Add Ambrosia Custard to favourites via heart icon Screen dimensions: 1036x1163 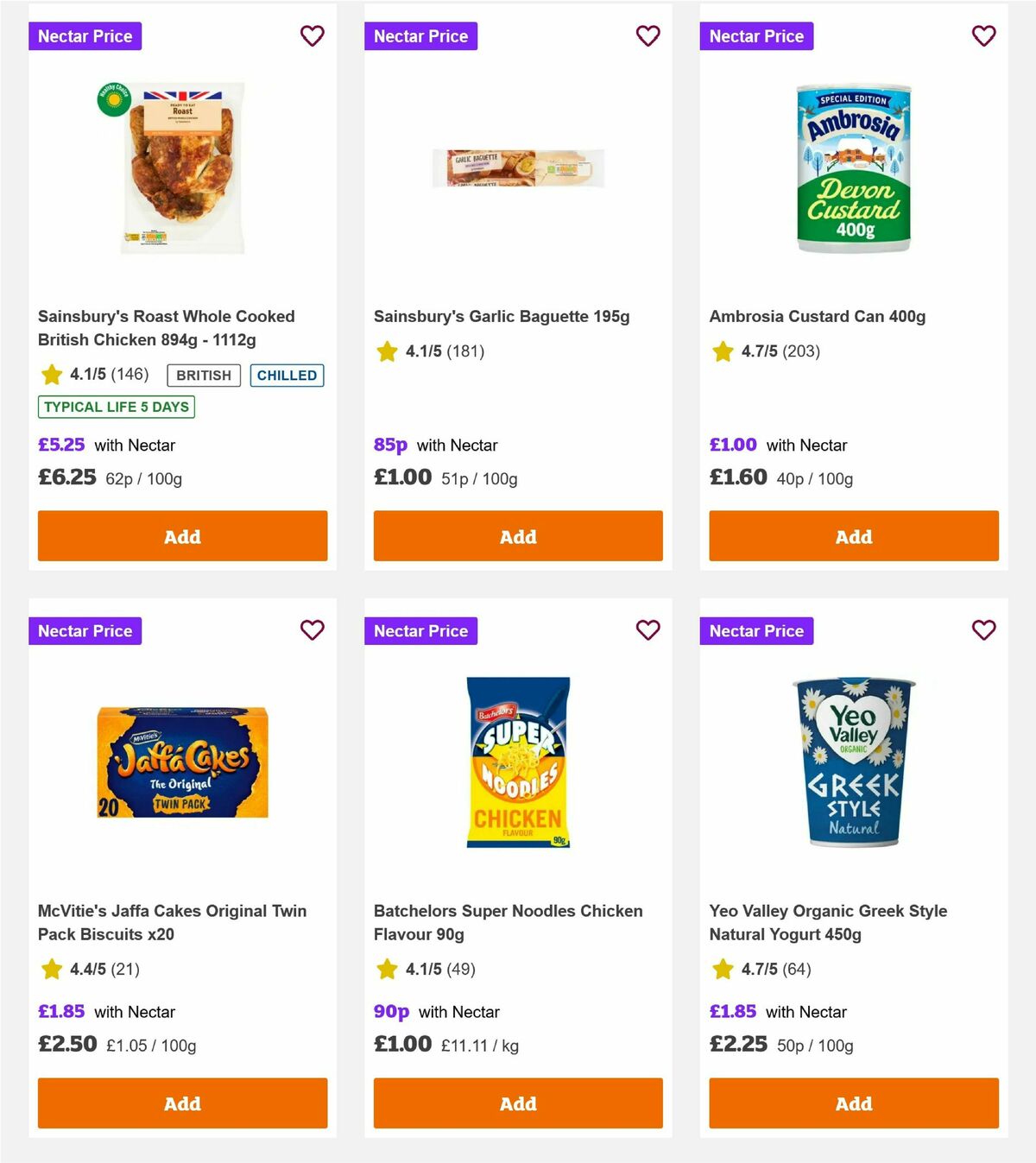click(x=983, y=36)
